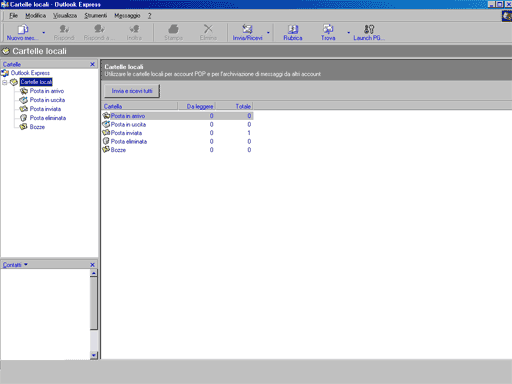Select Cartelle locali in folder tree

[36, 82]
